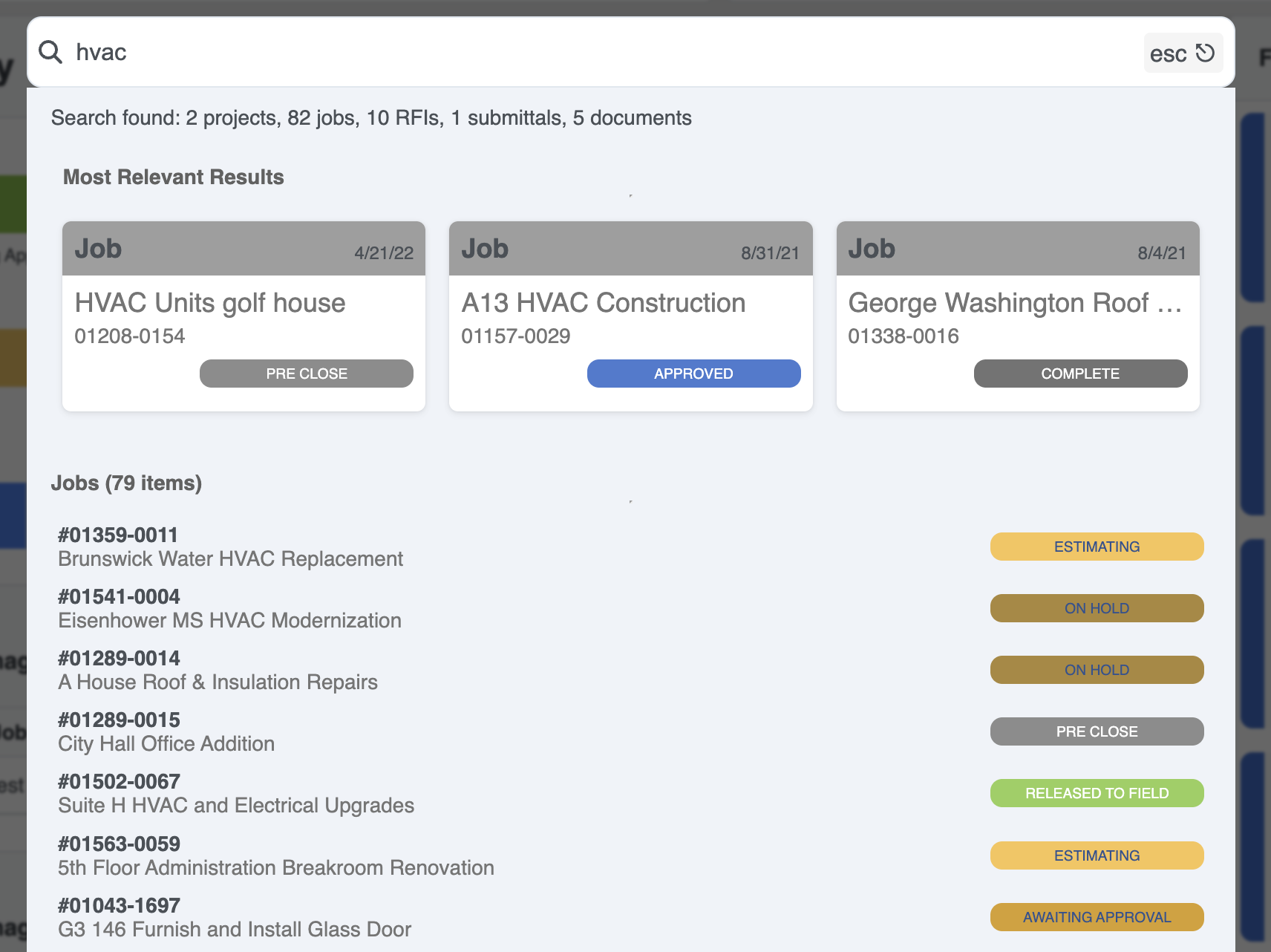Viewport: 1271px width, 952px height.
Task: Click the PRE CLOSE badge on golf house card
Action: pyautogui.click(x=306, y=374)
